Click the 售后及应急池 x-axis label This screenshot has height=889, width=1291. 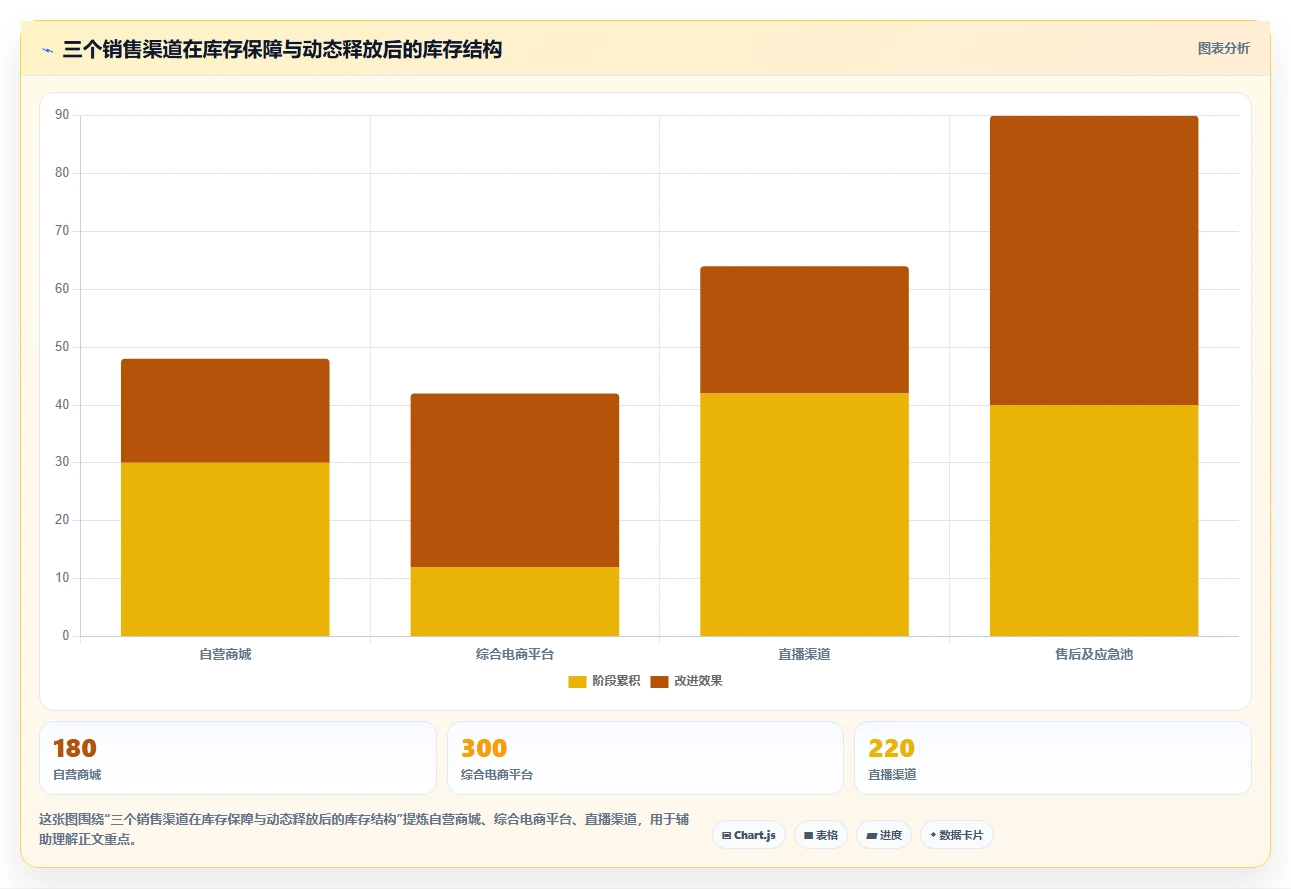(x=1094, y=654)
